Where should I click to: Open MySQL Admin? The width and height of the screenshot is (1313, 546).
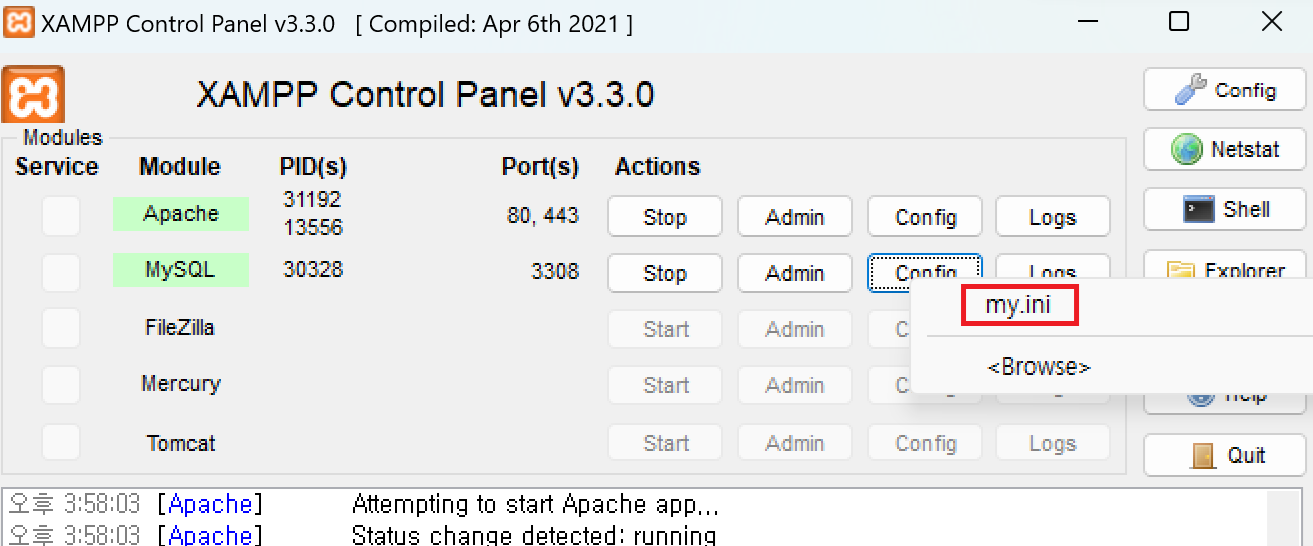794,273
